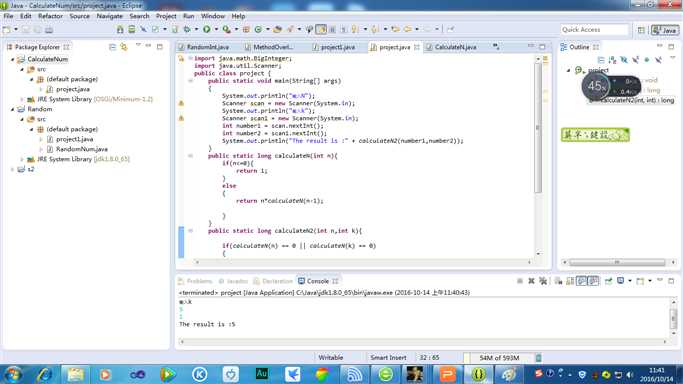Open the Run button dropdown arrow
683x384 pixels.
216,30
